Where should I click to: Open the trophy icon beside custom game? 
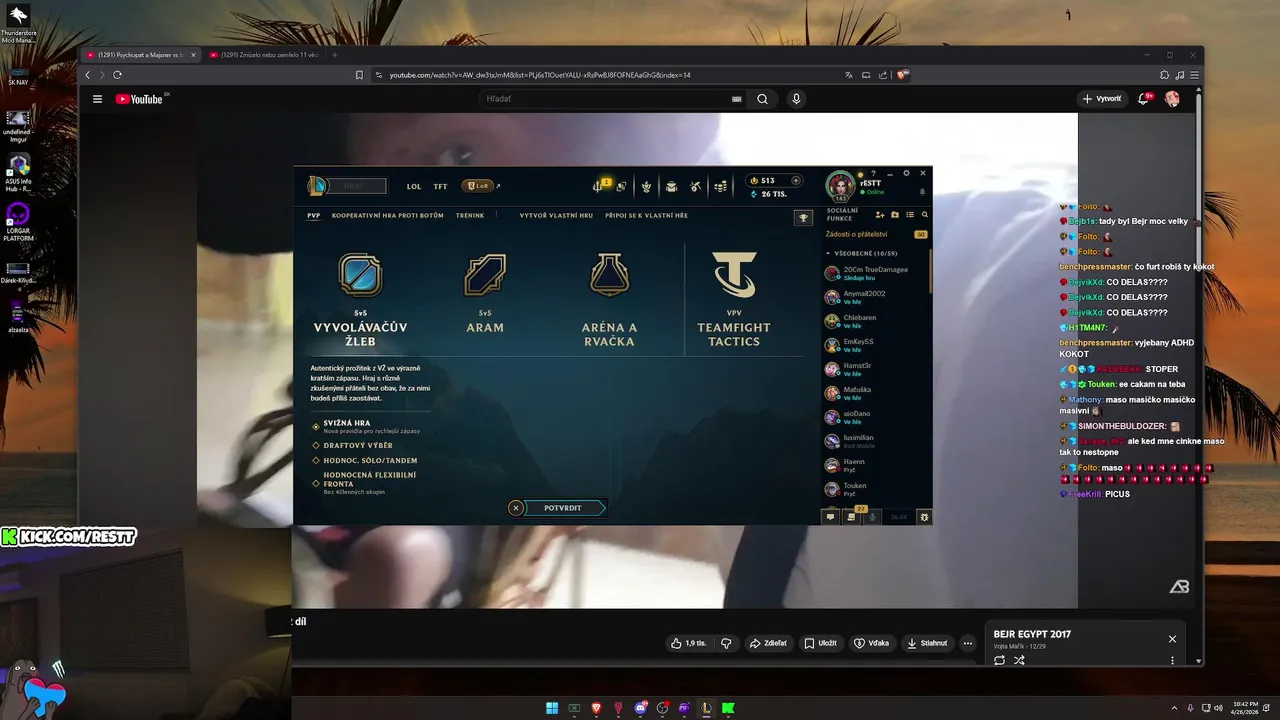803,218
